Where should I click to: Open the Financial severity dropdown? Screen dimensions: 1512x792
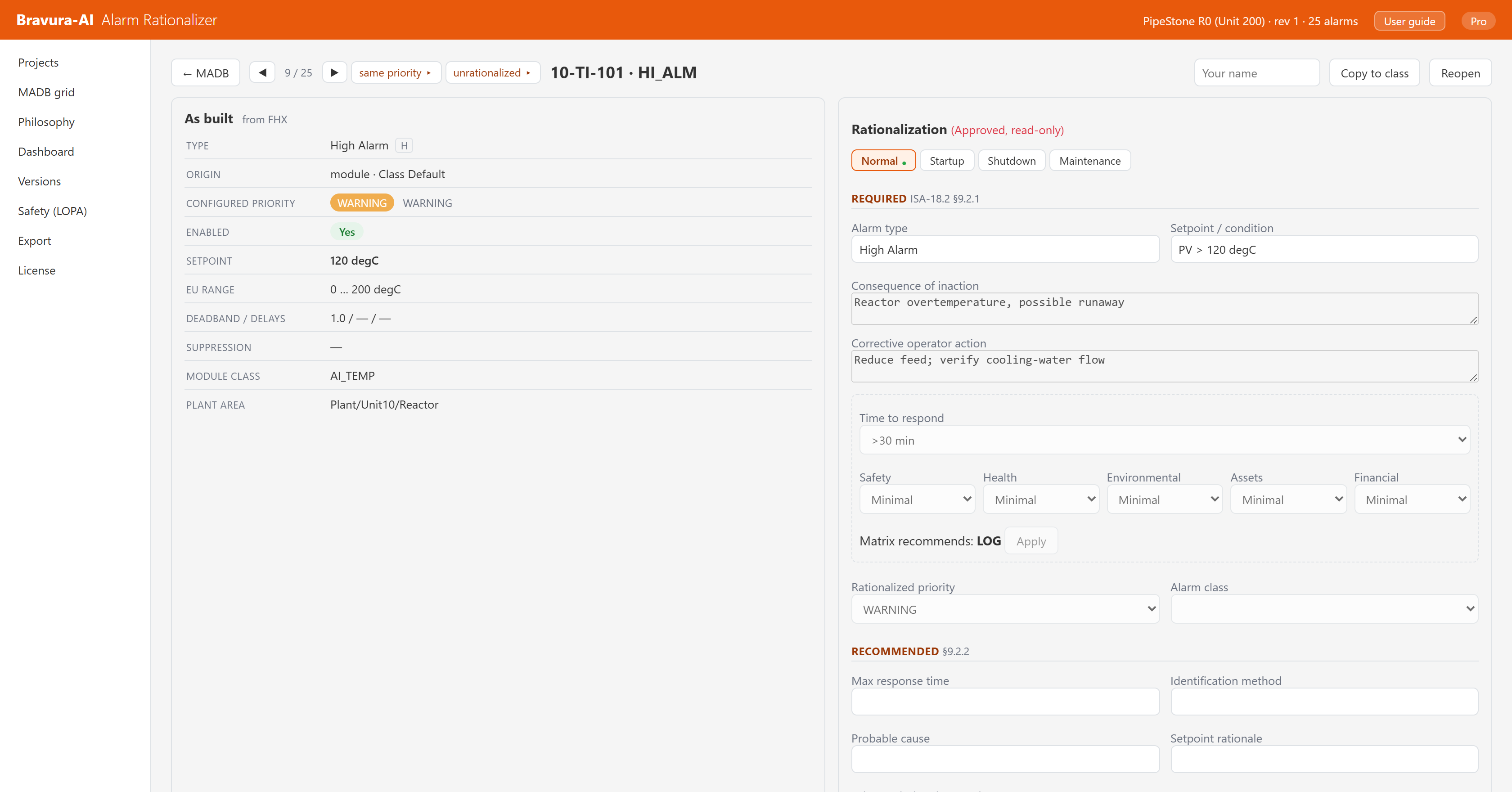click(x=1412, y=499)
